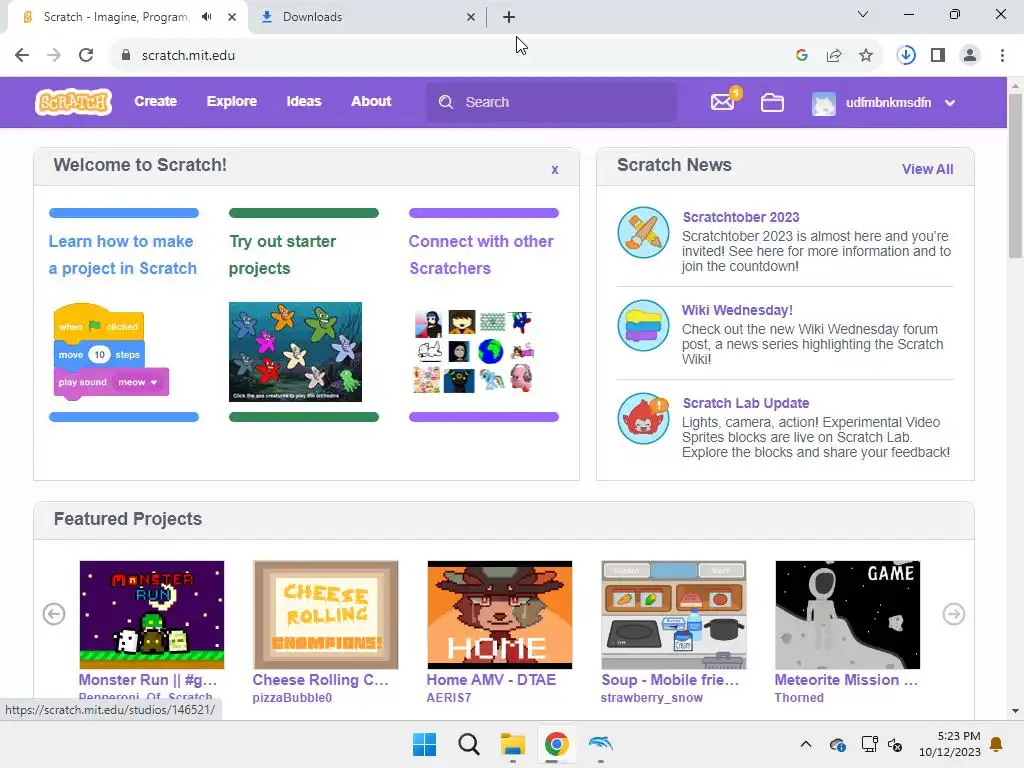The height and width of the screenshot is (768, 1024).
Task: Click the padlock site info icon
Action: click(126, 56)
